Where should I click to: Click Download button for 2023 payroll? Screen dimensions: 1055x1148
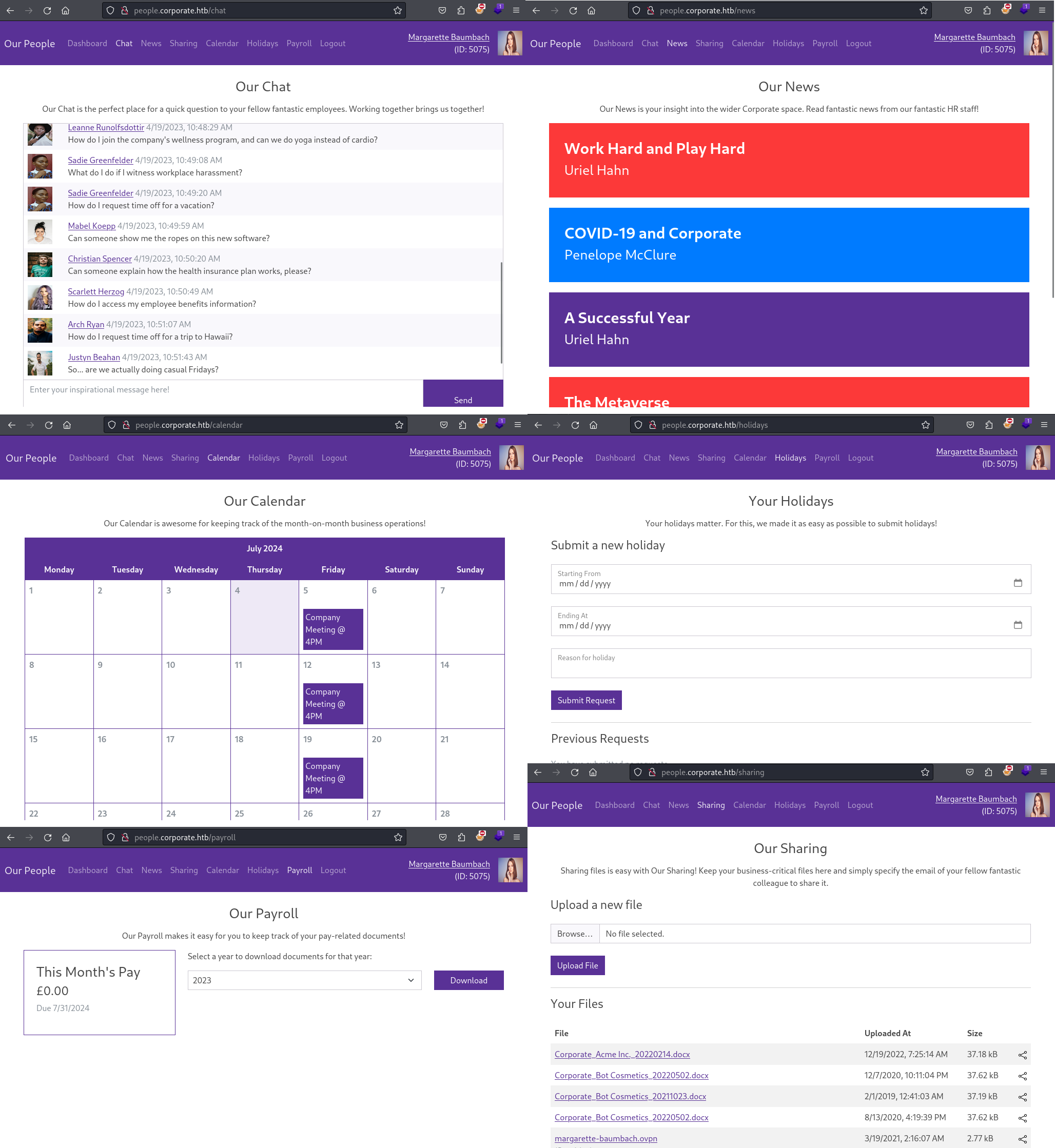click(x=468, y=979)
